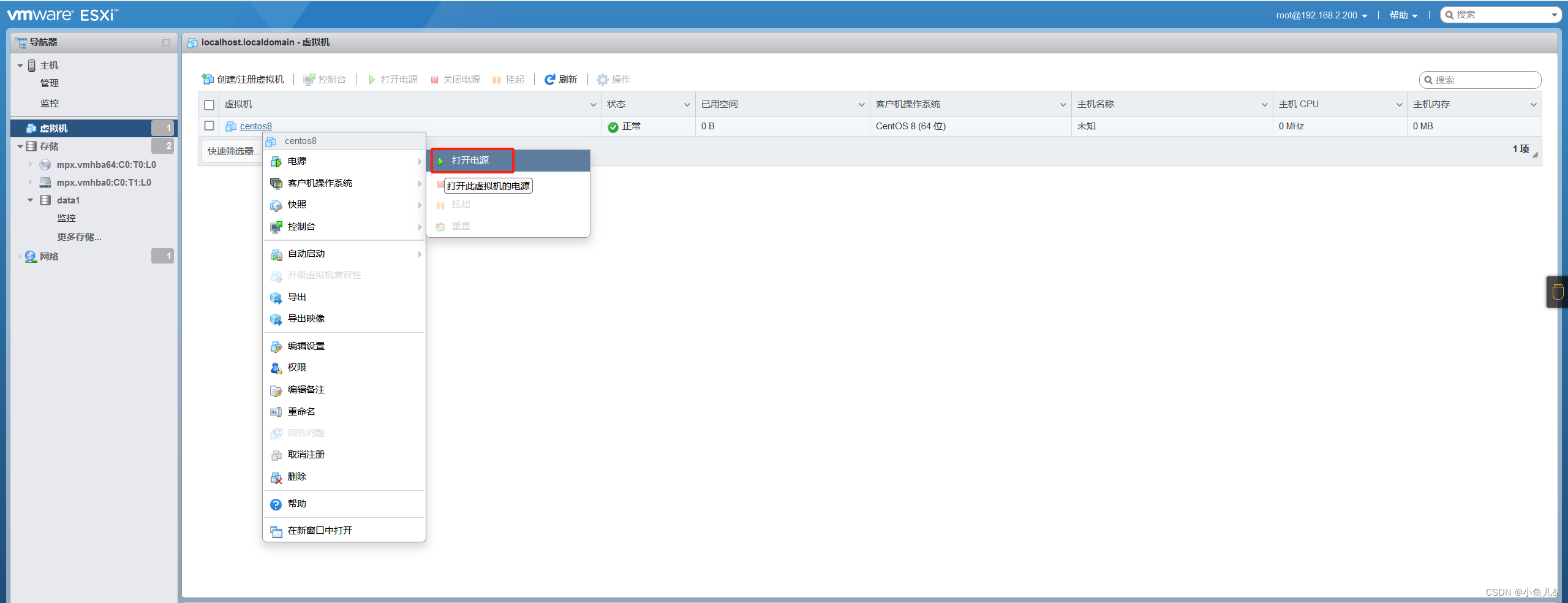Focus the top-right global 搜索 field
The image size is (1568, 603).
[1501, 15]
